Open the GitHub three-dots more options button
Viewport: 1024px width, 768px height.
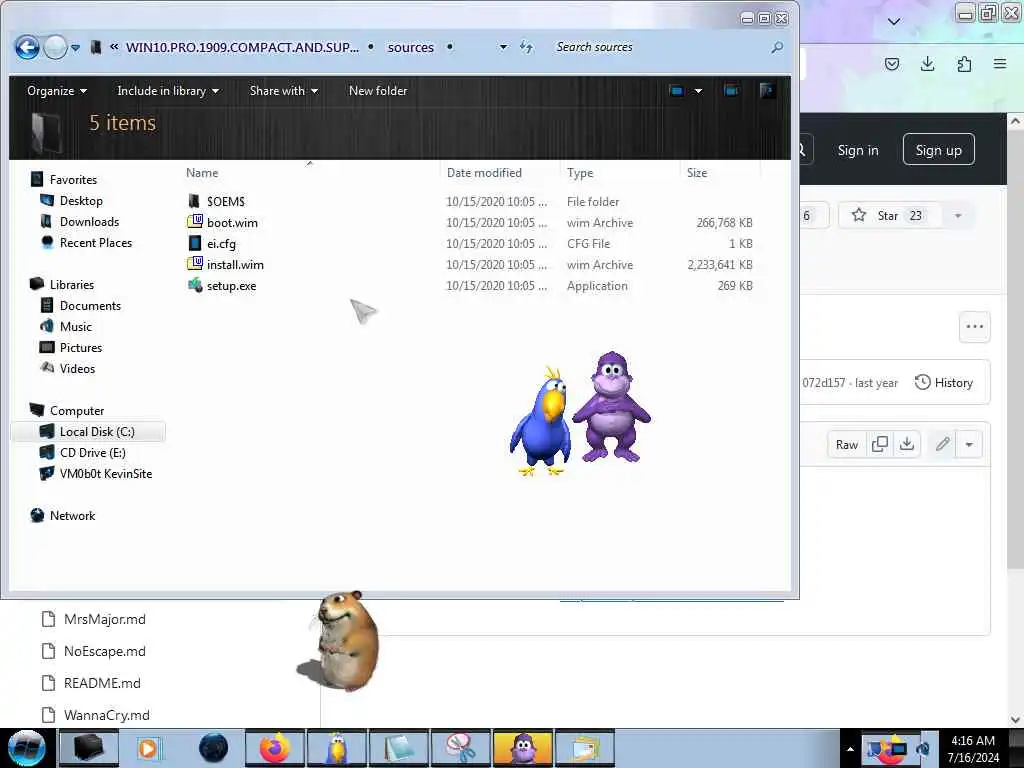pos(974,327)
